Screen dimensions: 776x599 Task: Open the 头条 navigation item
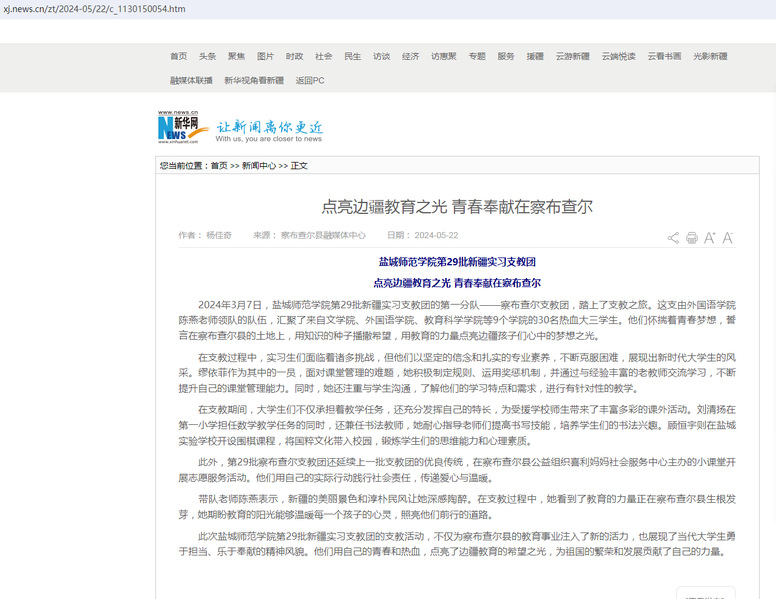coord(207,56)
